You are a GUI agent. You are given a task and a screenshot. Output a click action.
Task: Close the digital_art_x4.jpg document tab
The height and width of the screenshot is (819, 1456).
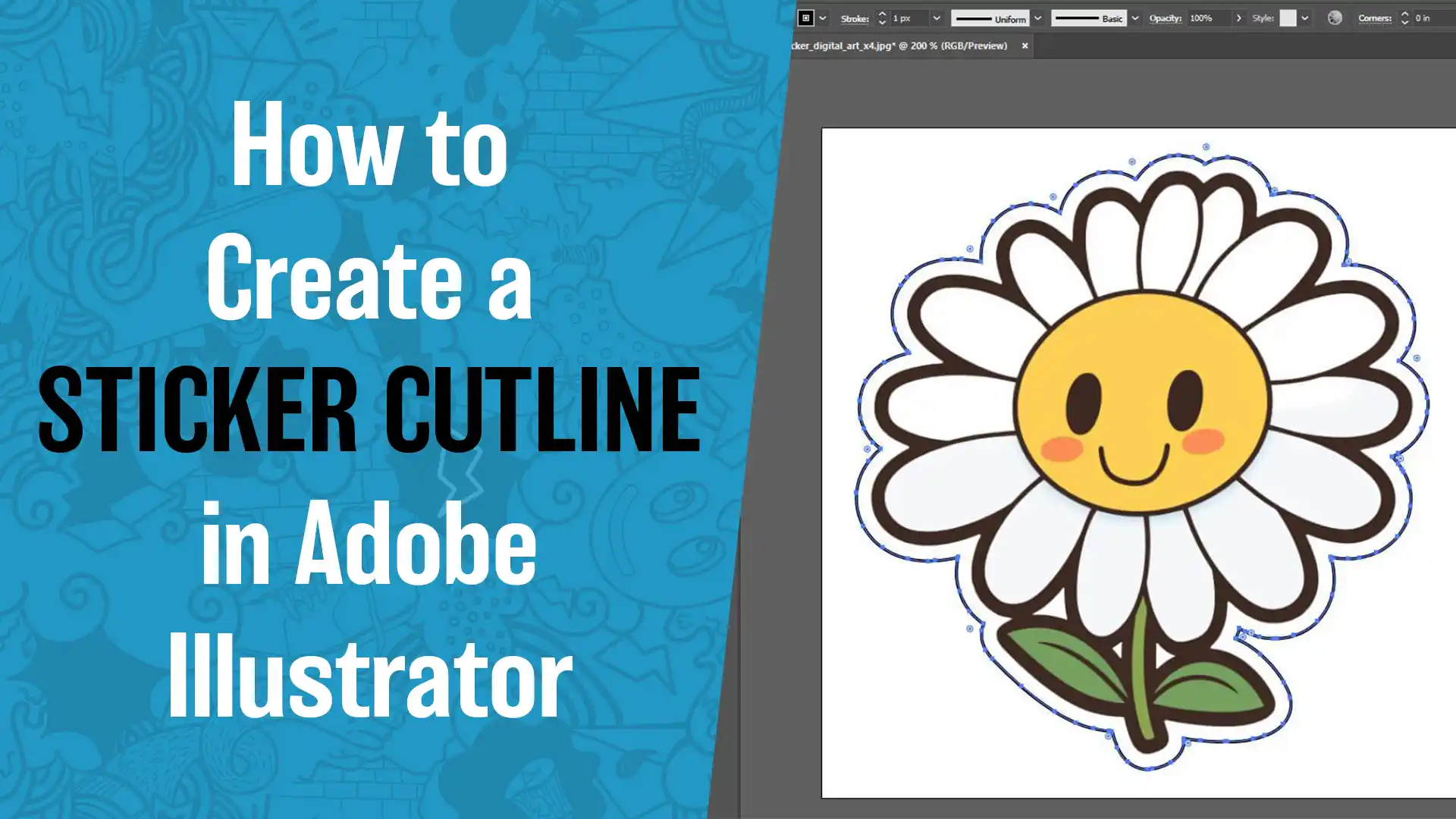1025,45
